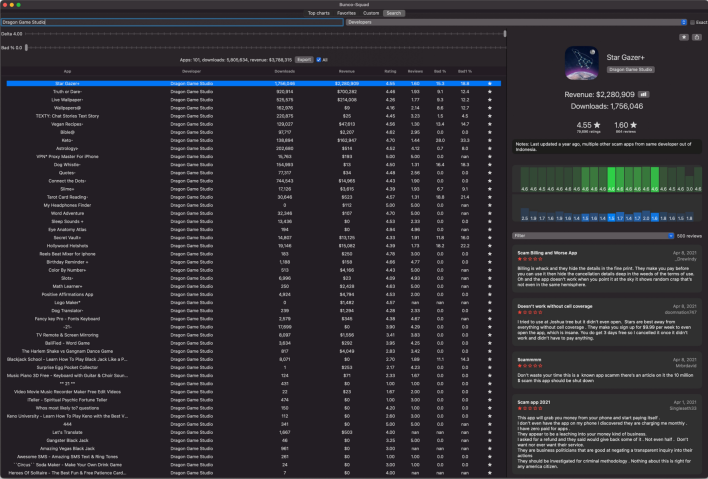Select the brightest green 4.6 rating bar
This screenshot has width=708, height=479.
[x=611, y=179]
